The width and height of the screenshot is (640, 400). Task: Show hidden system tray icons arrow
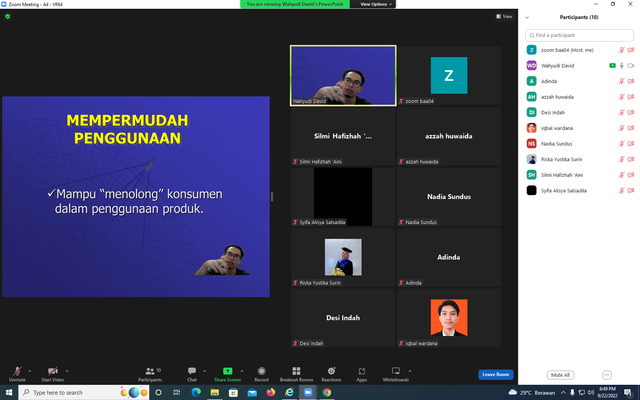click(x=563, y=392)
